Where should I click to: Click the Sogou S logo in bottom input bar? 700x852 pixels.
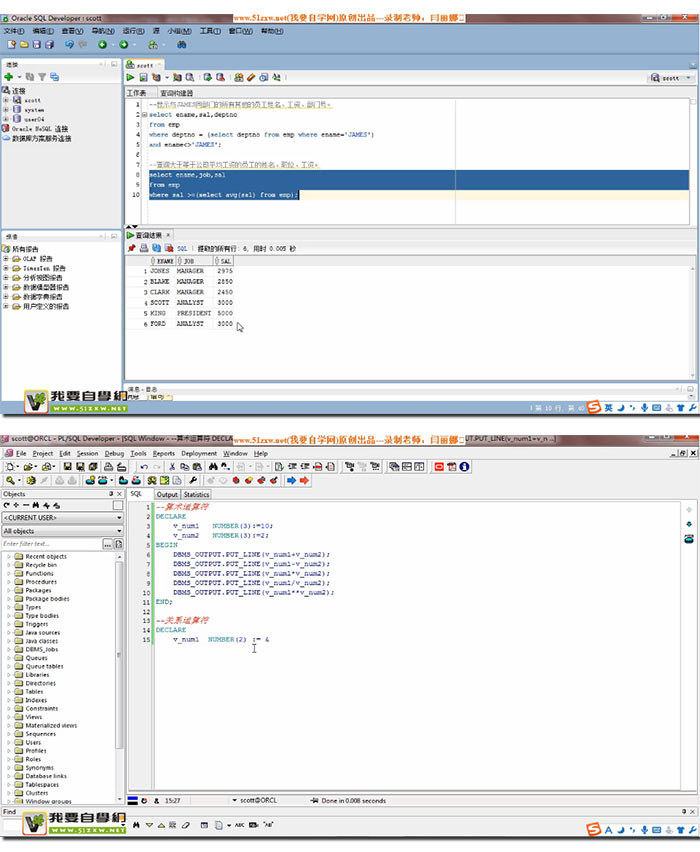click(593, 829)
